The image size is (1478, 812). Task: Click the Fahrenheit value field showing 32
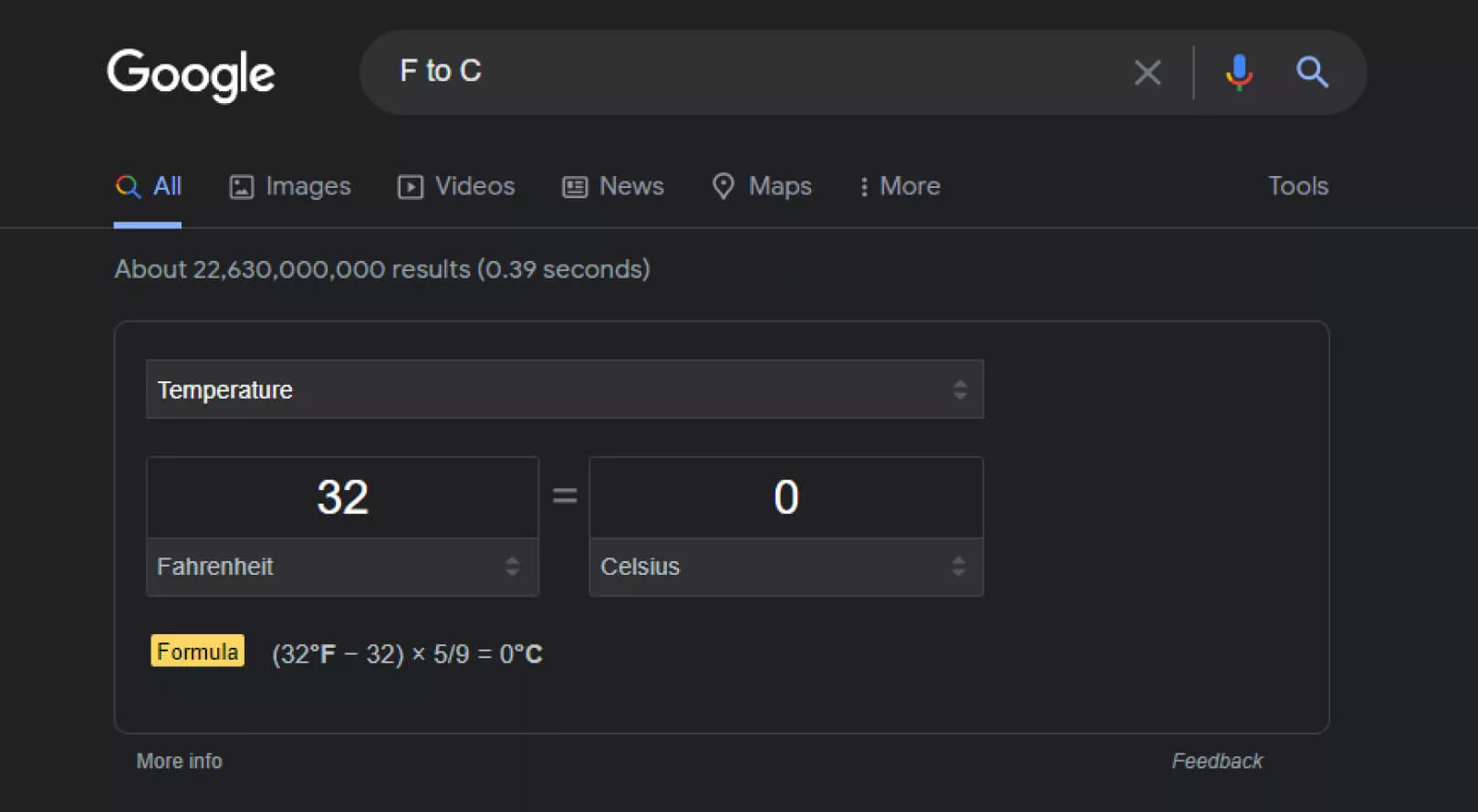[342, 497]
